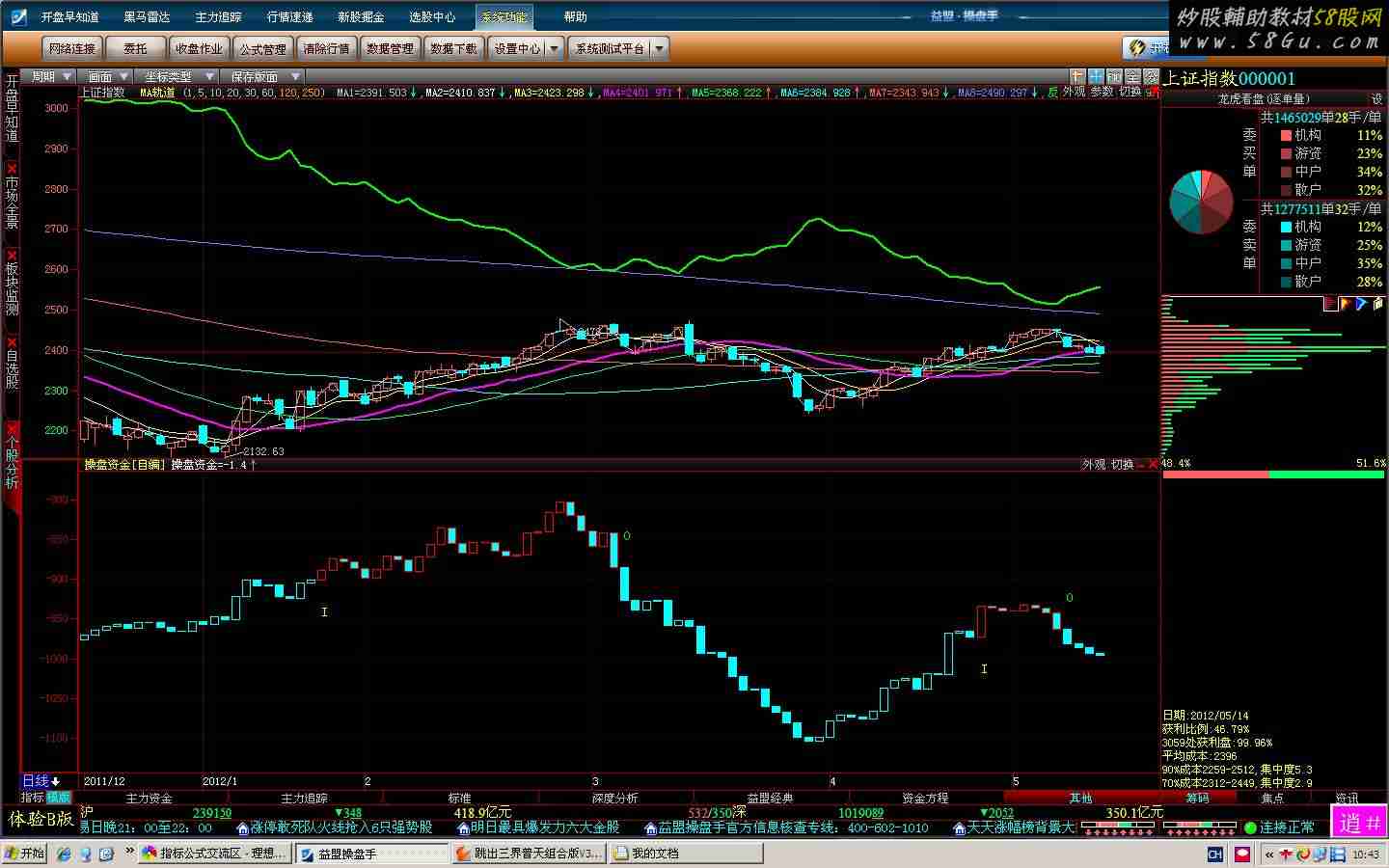
Task: Click the 设 settings link in 龙虎看盘 panel
Action: click(x=1376, y=98)
